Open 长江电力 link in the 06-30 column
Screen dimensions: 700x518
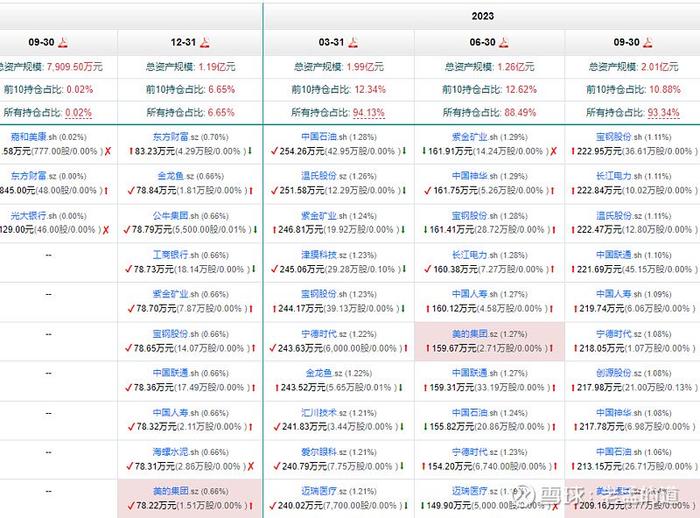[470, 255]
